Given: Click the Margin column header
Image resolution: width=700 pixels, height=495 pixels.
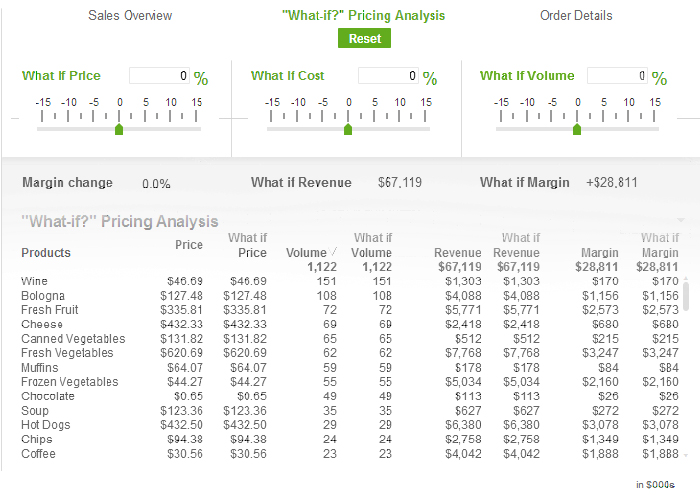Looking at the screenshot, I should click(599, 253).
